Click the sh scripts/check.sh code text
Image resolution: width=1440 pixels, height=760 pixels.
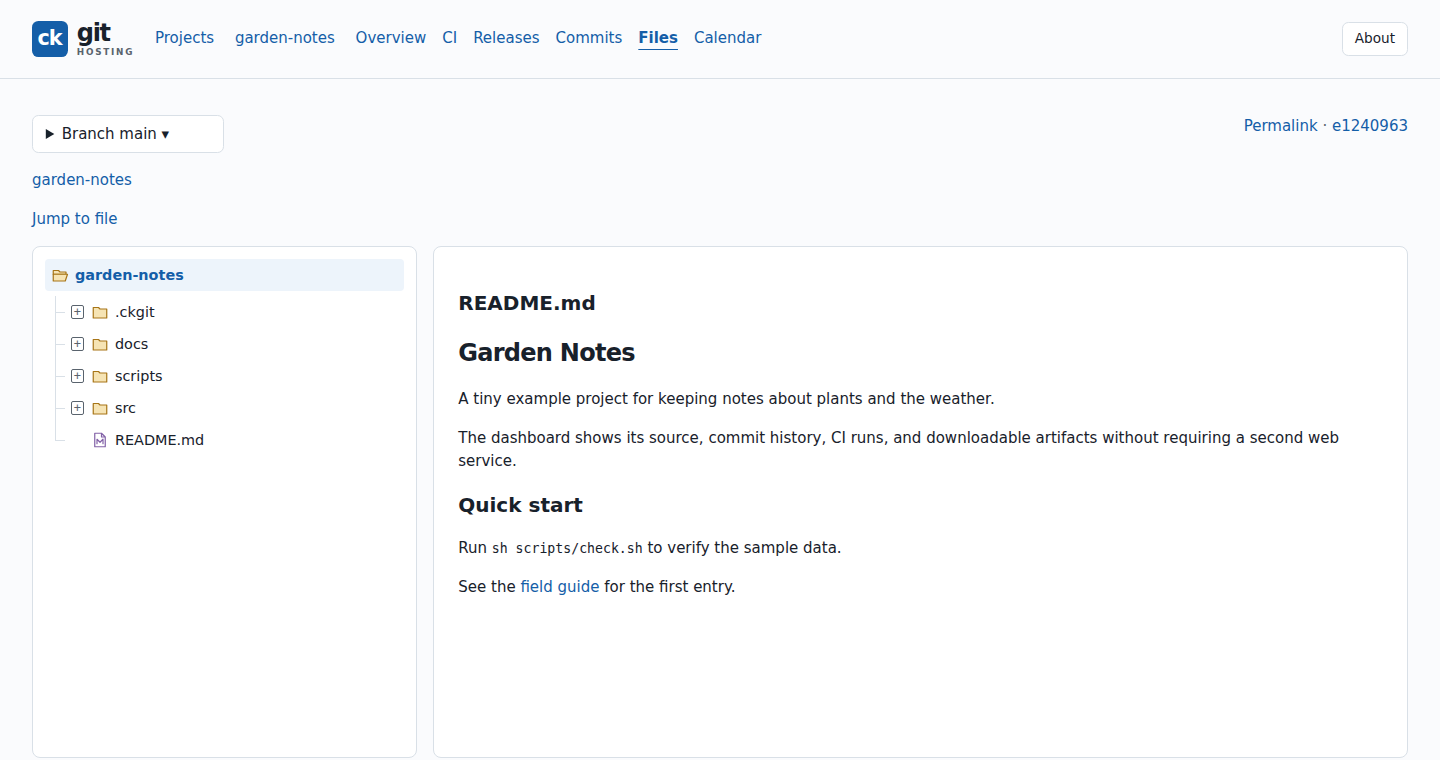pos(567,548)
